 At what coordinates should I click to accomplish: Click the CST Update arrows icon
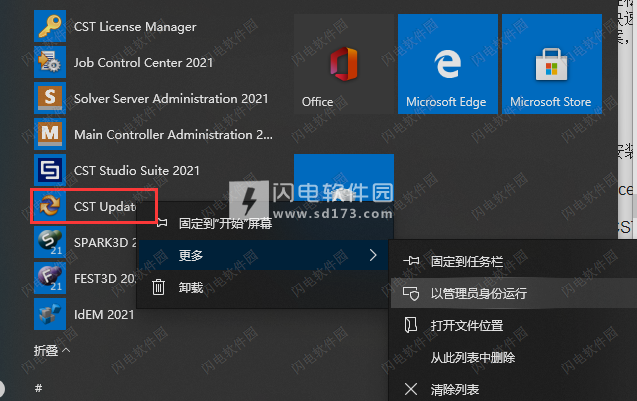[x=50, y=206]
